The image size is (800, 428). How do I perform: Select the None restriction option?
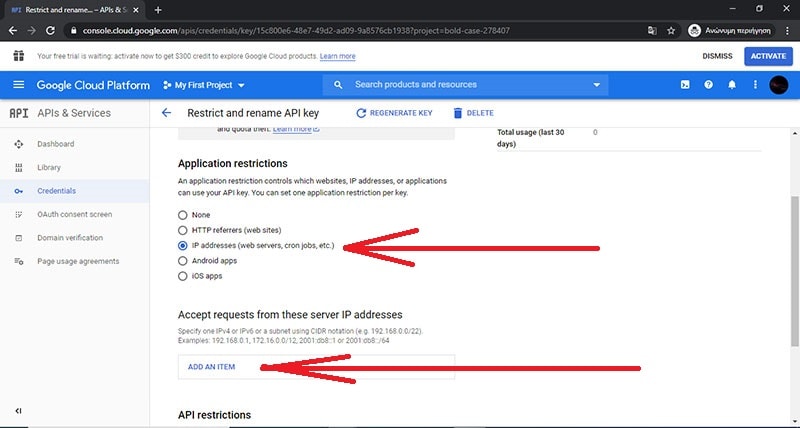point(182,215)
